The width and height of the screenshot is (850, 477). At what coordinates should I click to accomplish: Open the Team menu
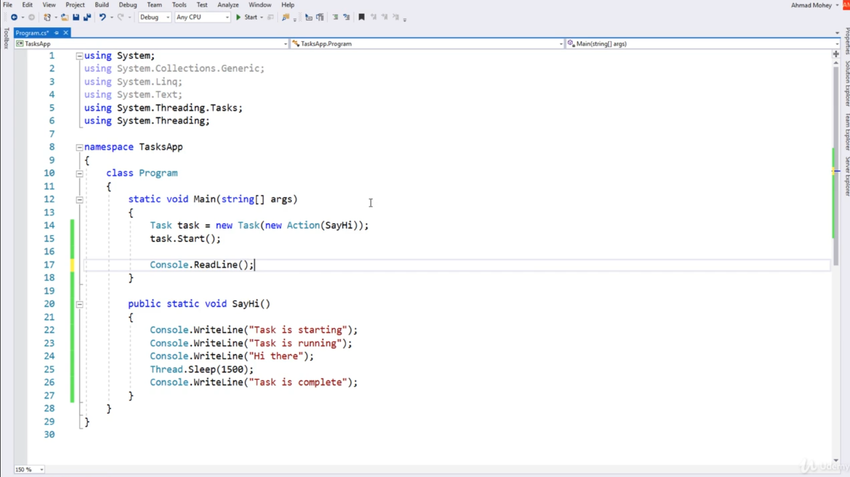[154, 5]
